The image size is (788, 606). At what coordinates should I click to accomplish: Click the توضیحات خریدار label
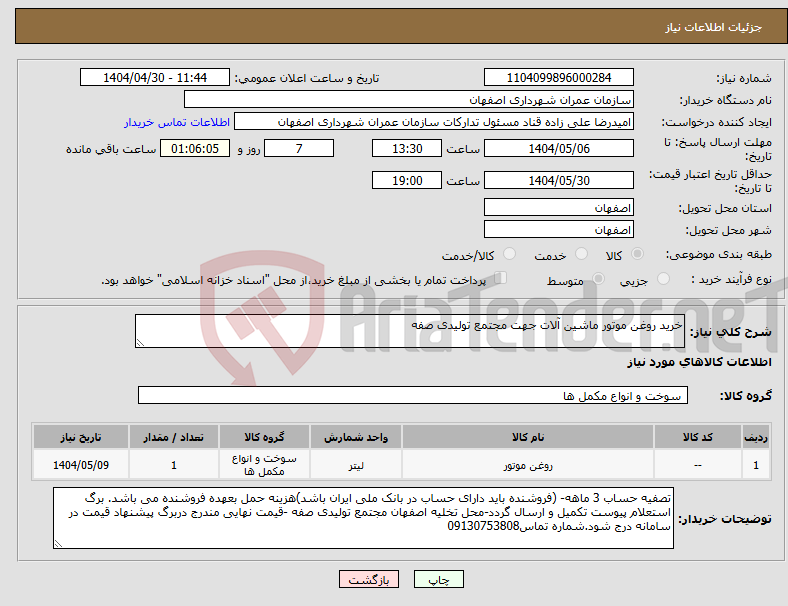pyautogui.click(x=725, y=519)
